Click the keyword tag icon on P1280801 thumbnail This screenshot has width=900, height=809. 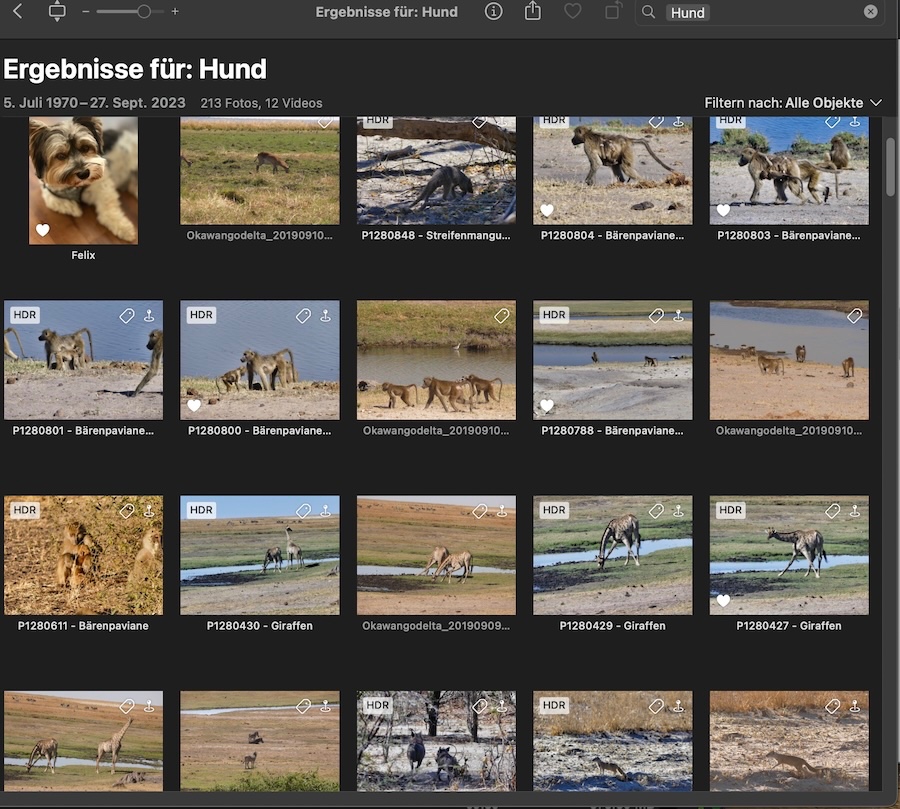127,316
